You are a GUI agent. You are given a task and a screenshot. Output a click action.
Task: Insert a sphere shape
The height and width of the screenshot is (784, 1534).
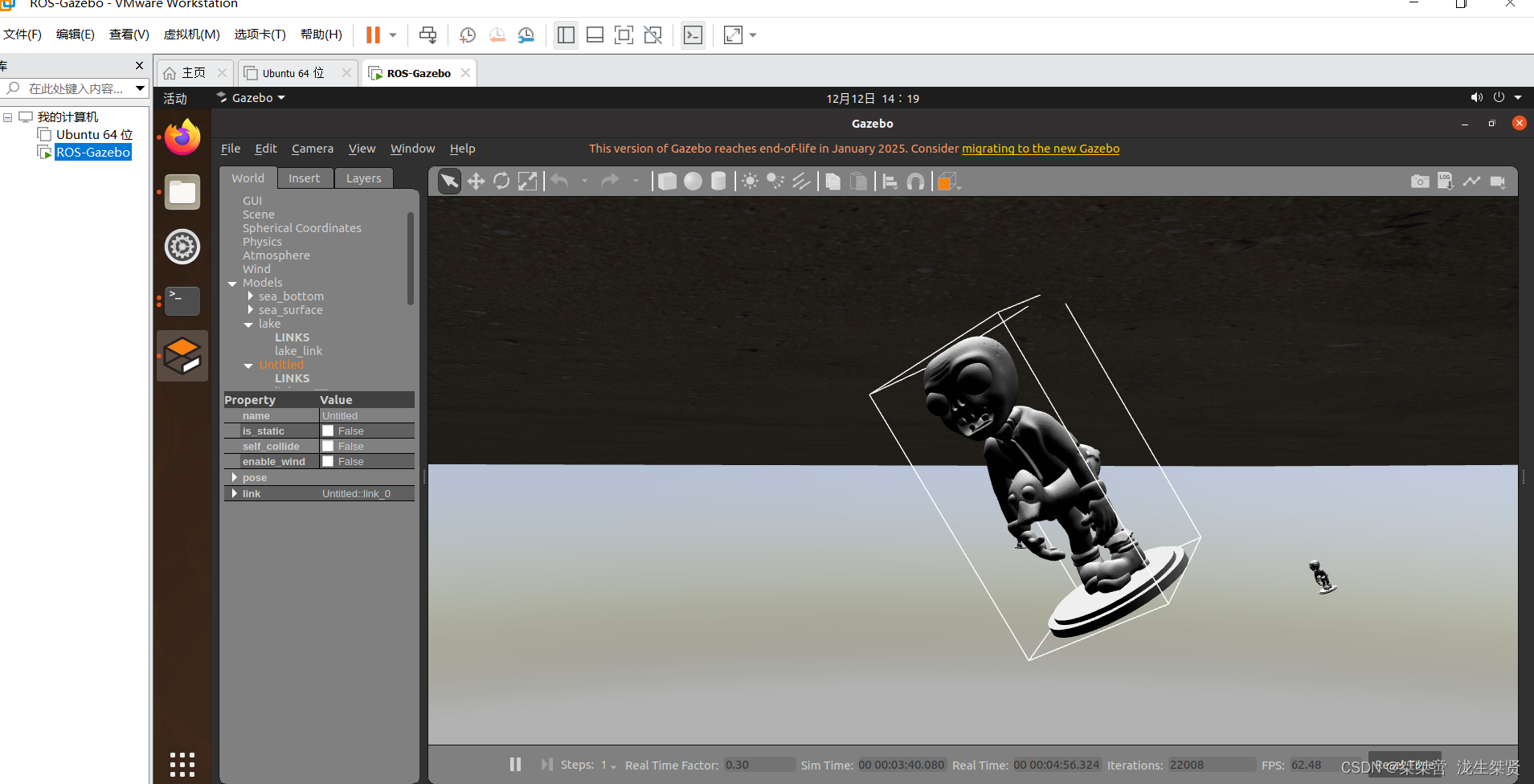[x=693, y=182]
